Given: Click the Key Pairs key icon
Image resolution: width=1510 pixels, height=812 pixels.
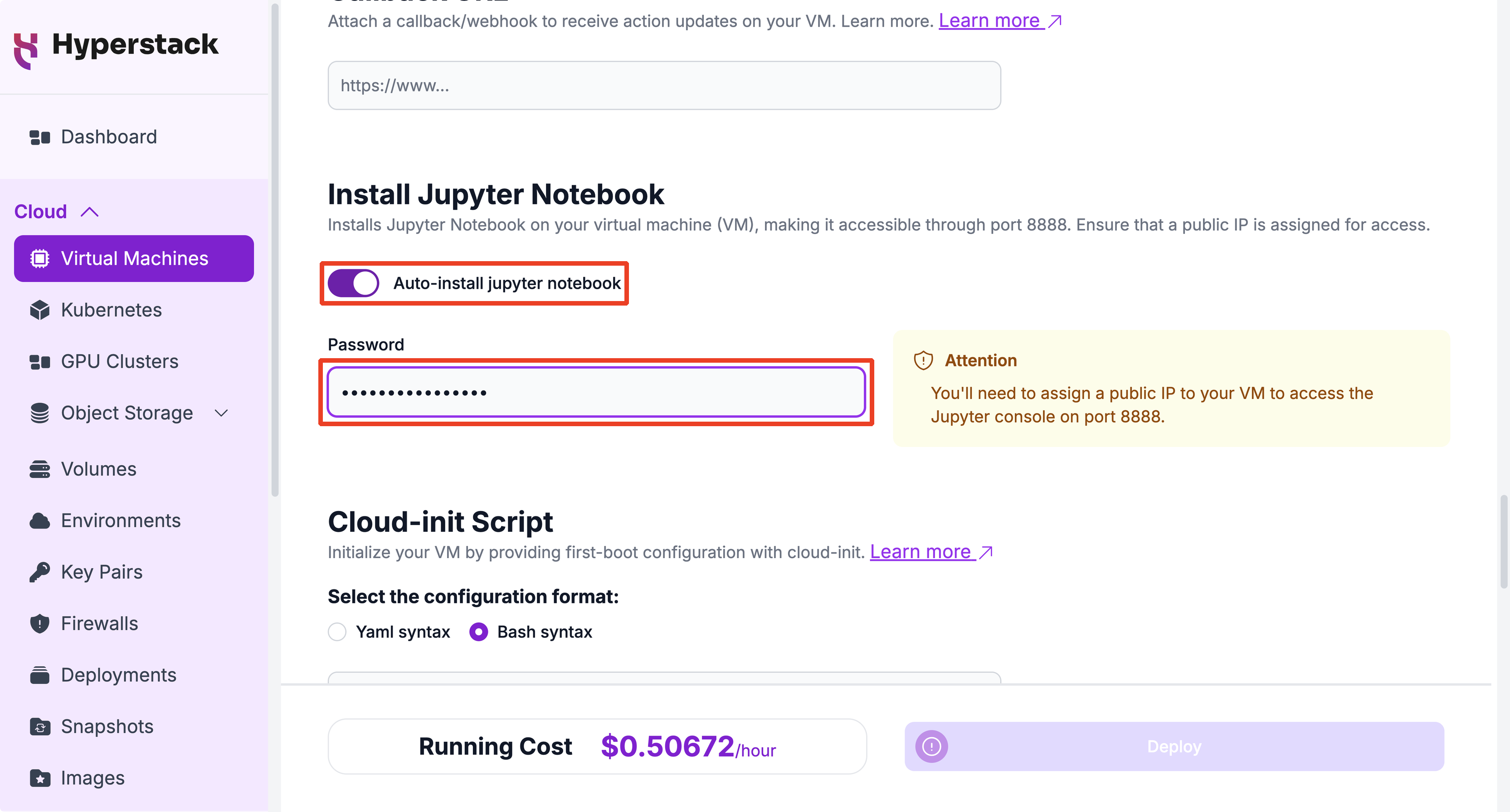Looking at the screenshot, I should pyautogui.click(x=39, y=572).
